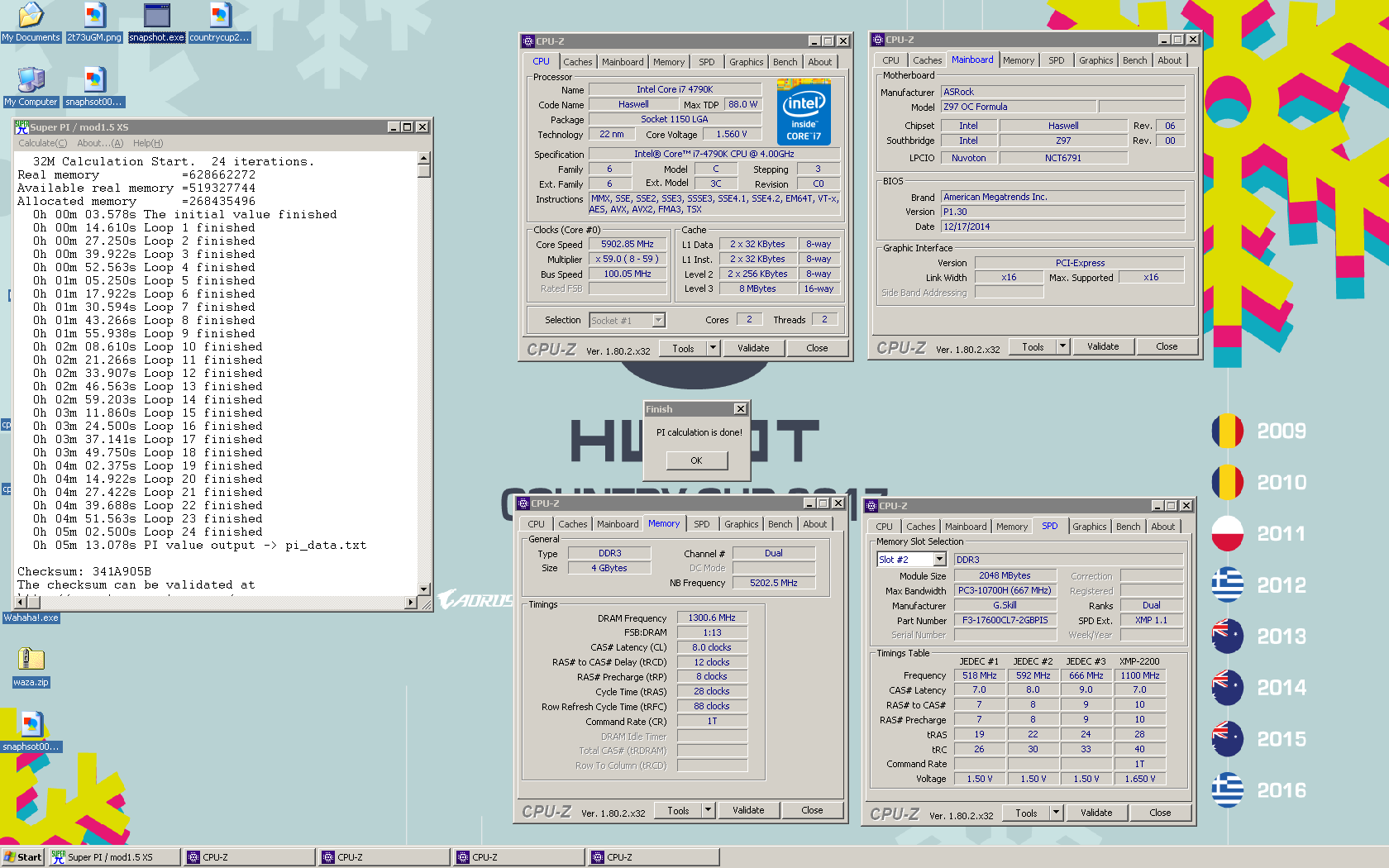Open the About menu in Super PI

[x=99, y=143]
